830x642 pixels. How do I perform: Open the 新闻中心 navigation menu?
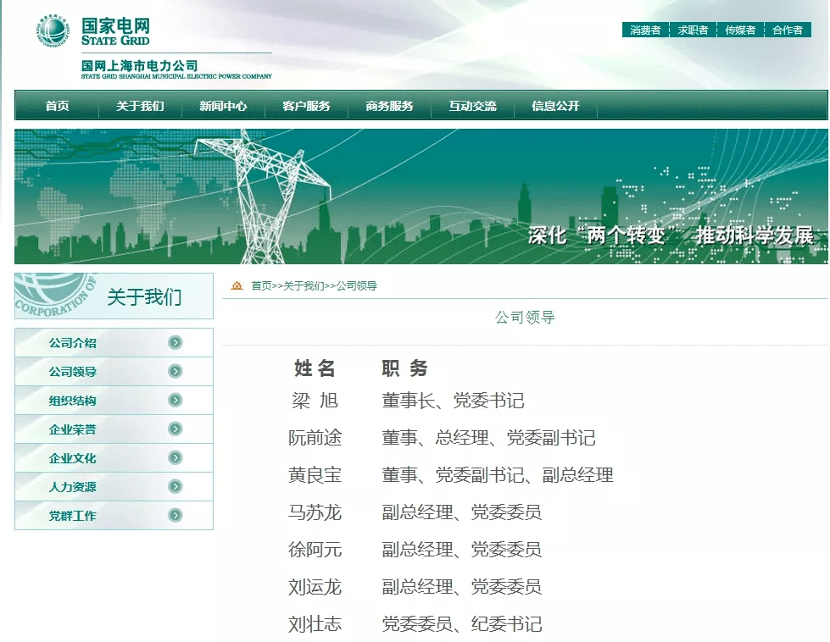click(x=223, y=106)
